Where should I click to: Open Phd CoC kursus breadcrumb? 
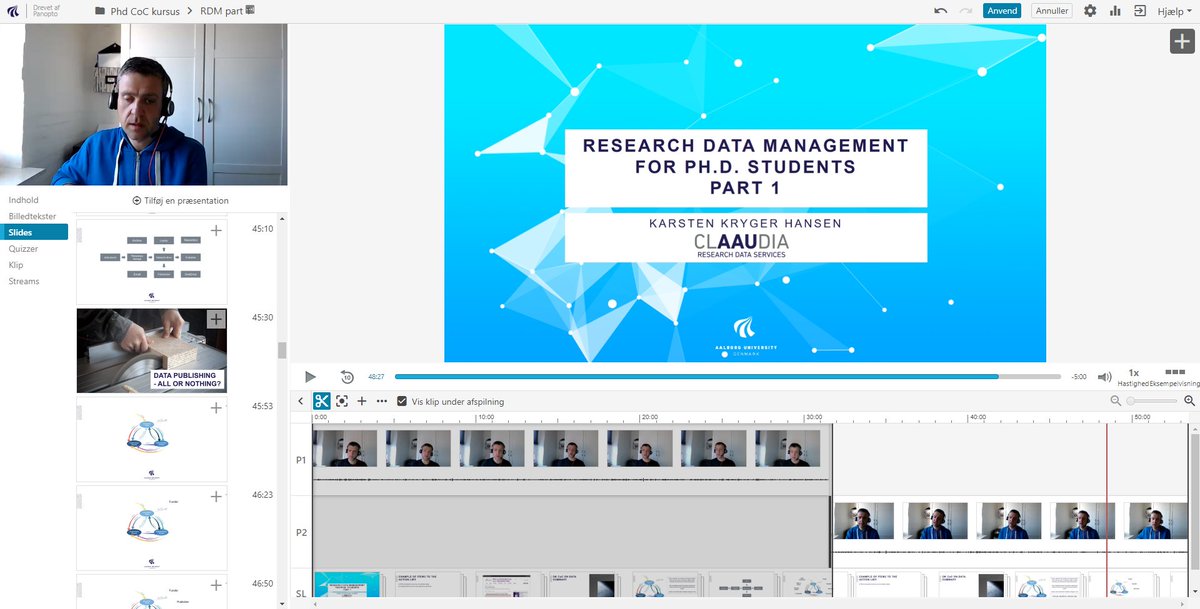[143, 10]
